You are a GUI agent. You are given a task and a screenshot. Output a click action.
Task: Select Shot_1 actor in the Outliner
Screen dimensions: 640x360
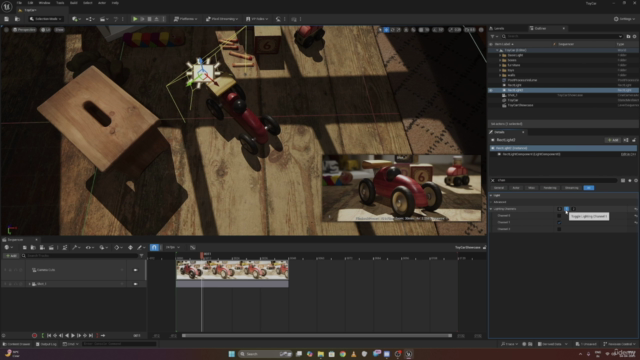(513, 95)
